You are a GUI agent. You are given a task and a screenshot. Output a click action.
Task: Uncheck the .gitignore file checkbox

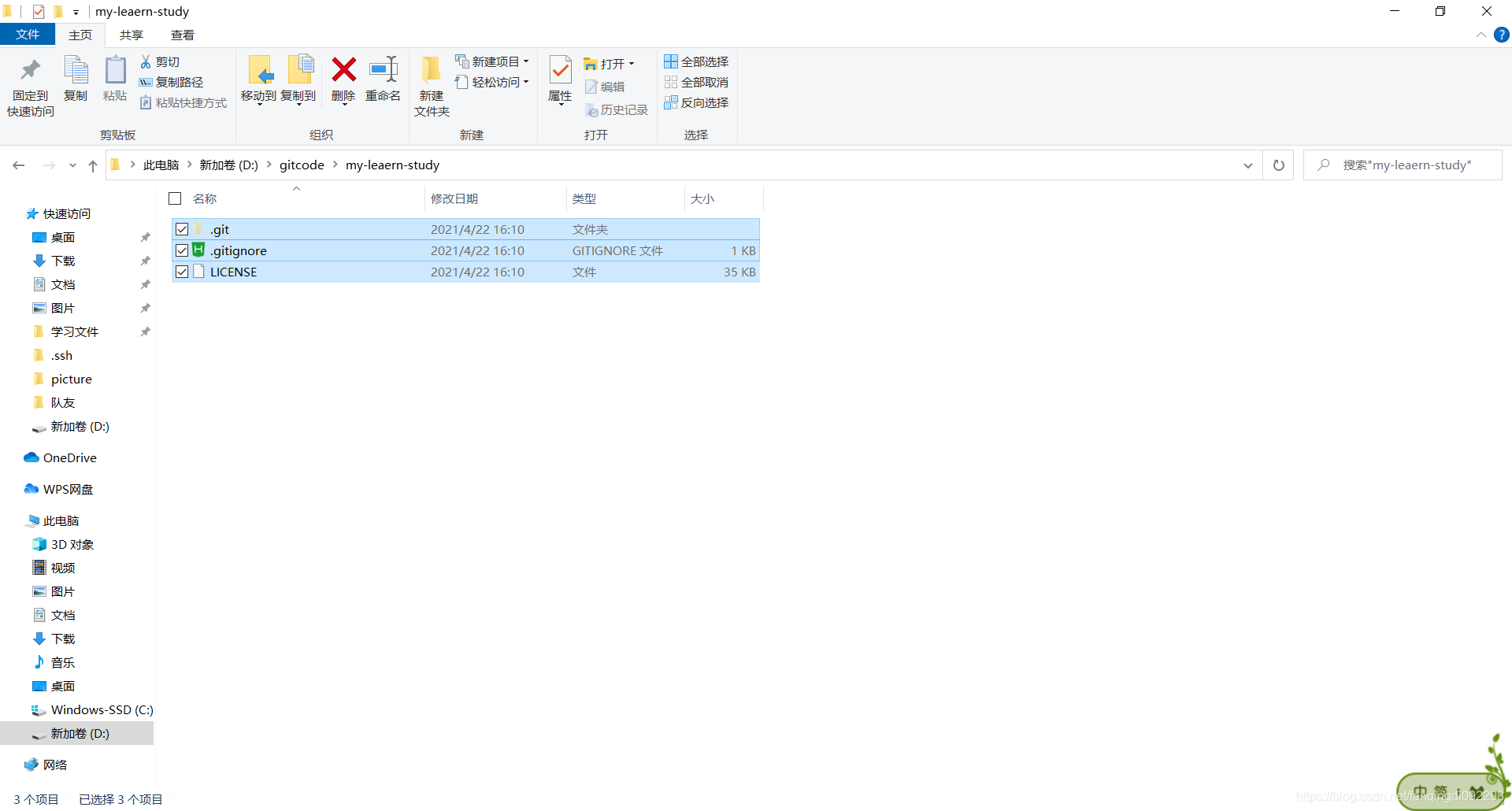[182, 250]
